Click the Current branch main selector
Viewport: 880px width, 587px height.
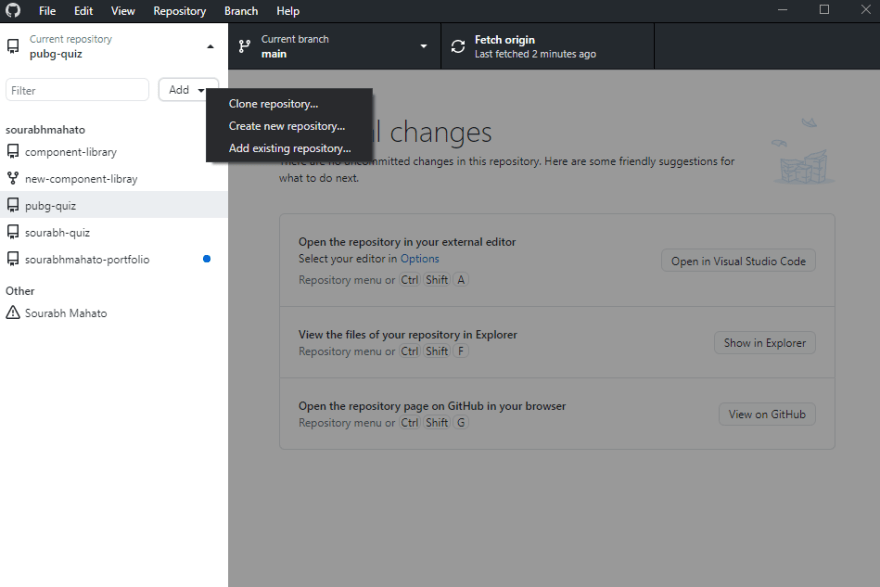click(334, 47)
